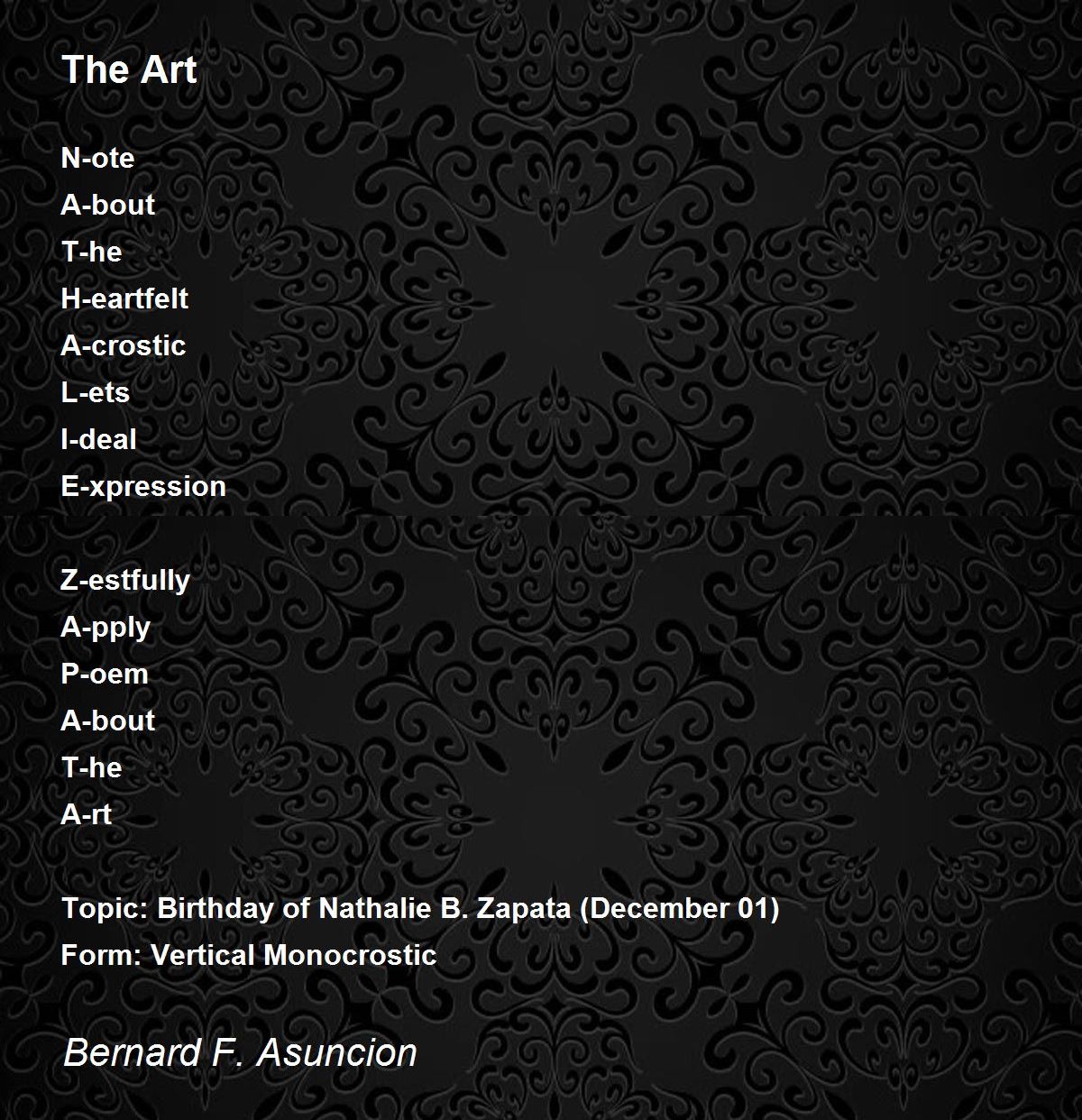Click the first 'A-bout' line
This screenshot has height=1120, width=1082.
[108, 205]
